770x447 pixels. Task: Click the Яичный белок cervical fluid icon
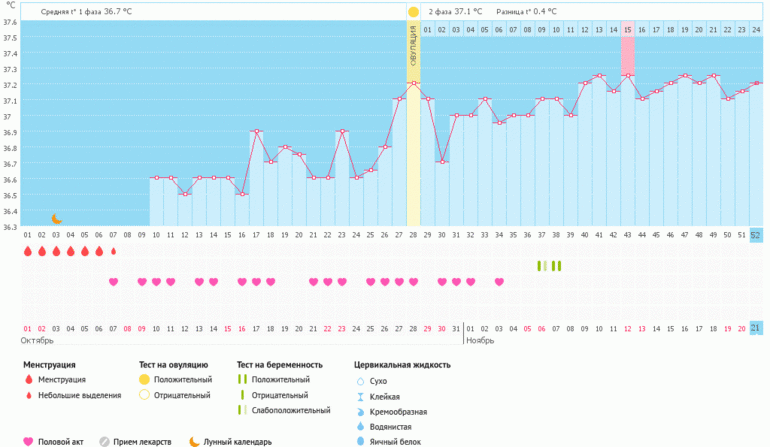coord(360,440)
